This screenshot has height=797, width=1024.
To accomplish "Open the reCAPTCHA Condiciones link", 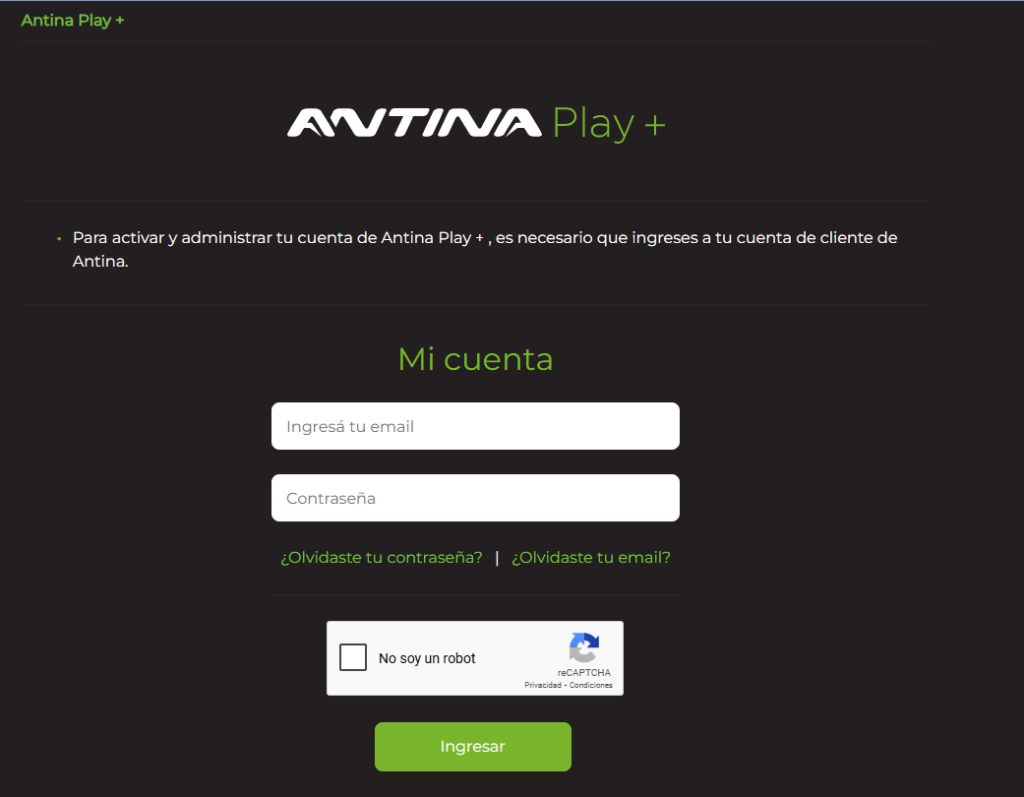I will 591,685.
